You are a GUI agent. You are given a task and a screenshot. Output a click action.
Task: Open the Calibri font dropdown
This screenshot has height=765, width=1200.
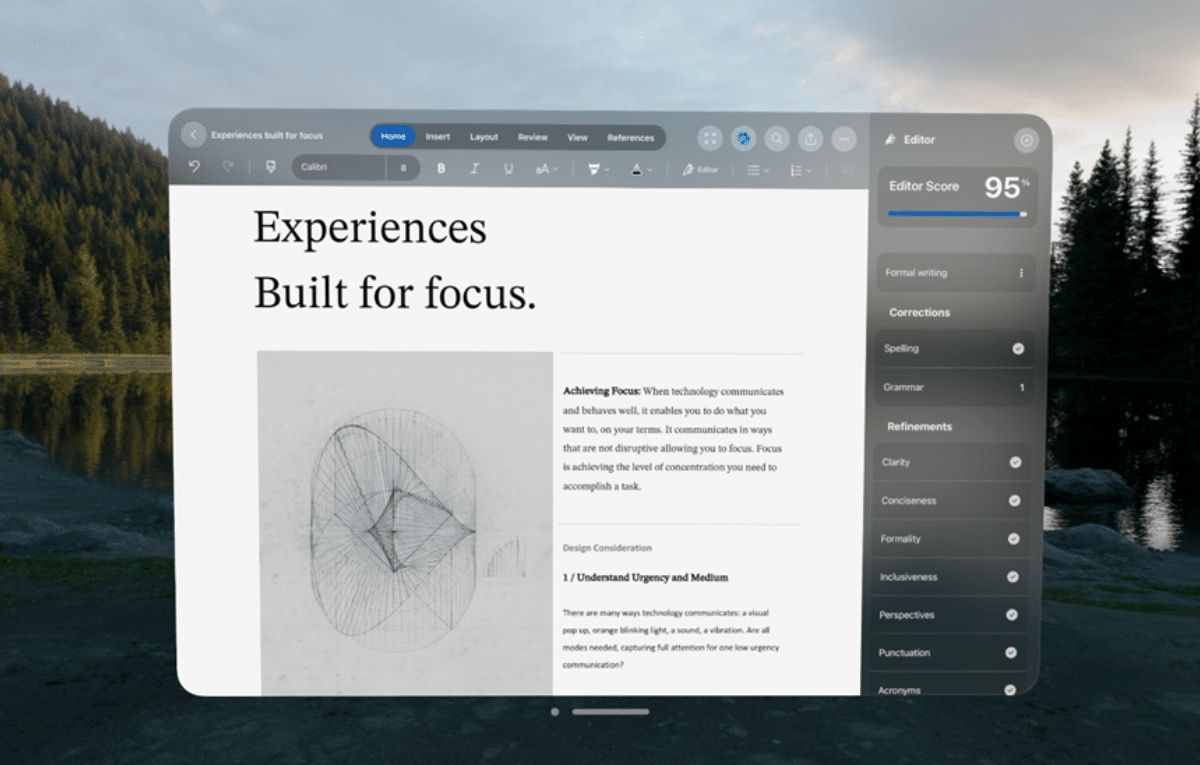click(338, 168)
